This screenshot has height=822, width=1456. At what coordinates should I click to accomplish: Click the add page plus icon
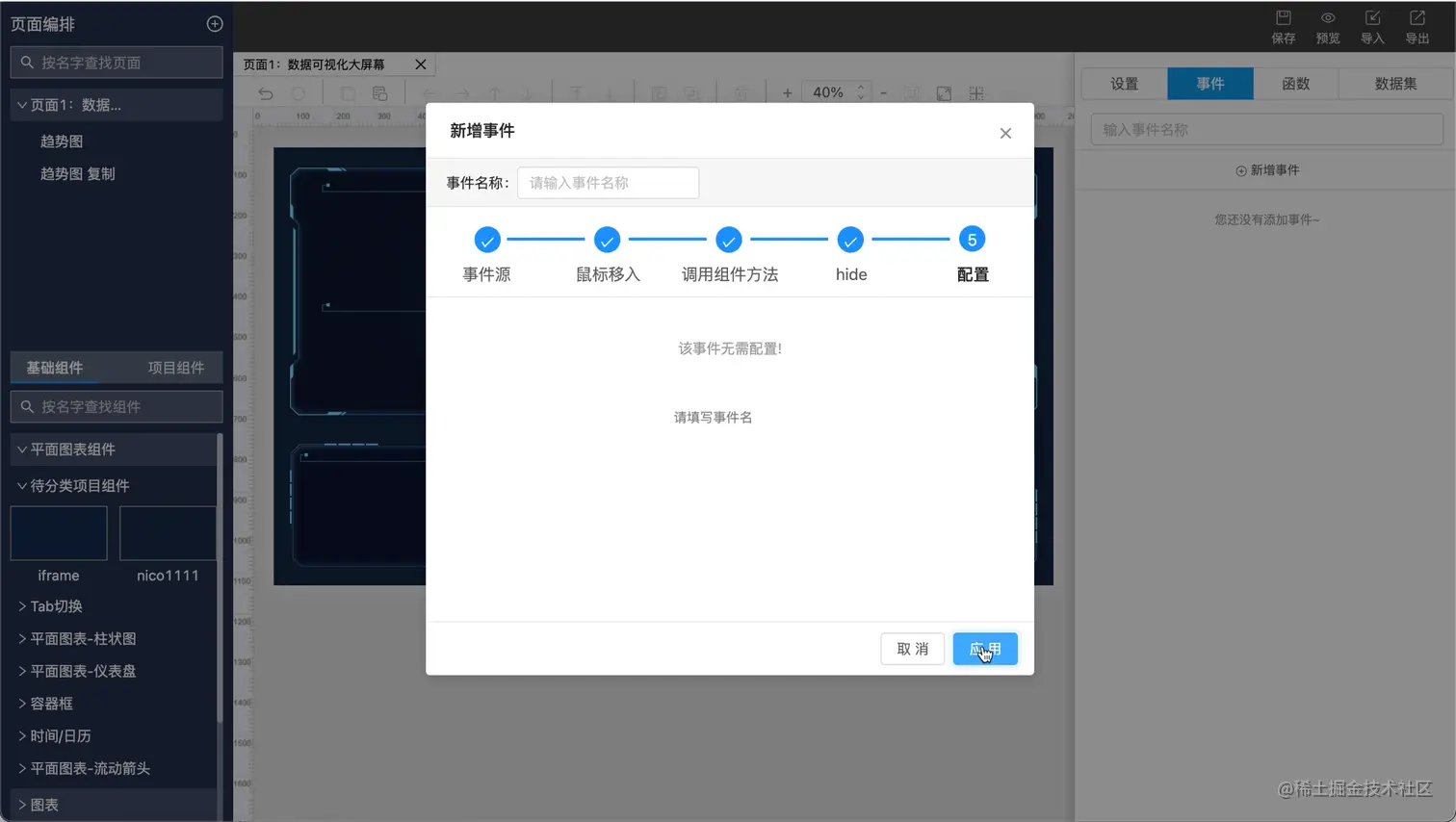(215, 24)
